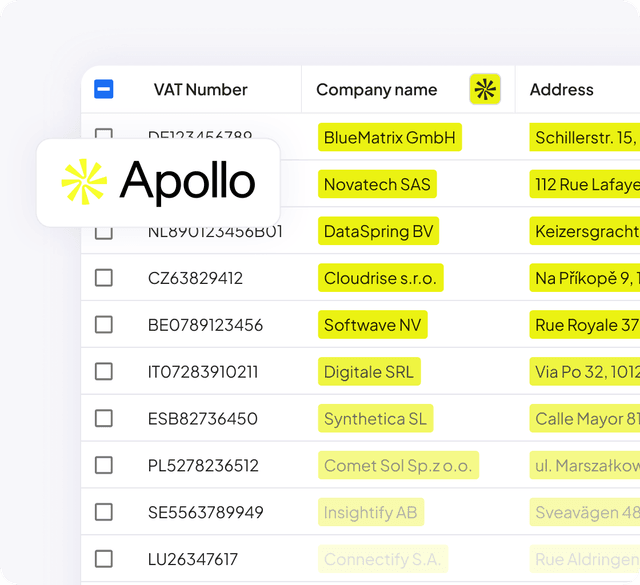Click the Calle Mayor address cell
640x585 pixels.
(x=584, y=418)
